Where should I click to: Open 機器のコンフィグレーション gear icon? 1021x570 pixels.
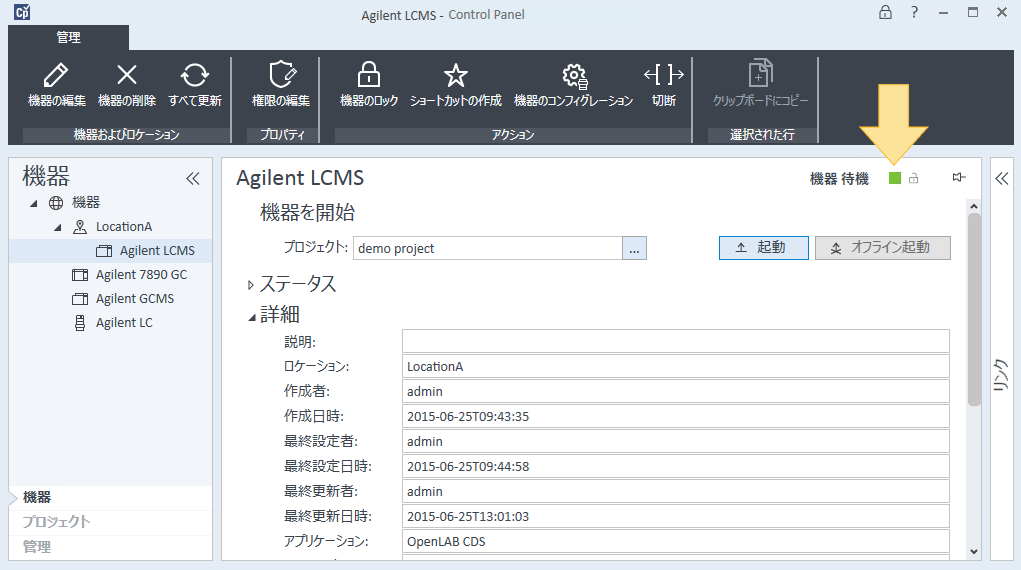[574, 76]
